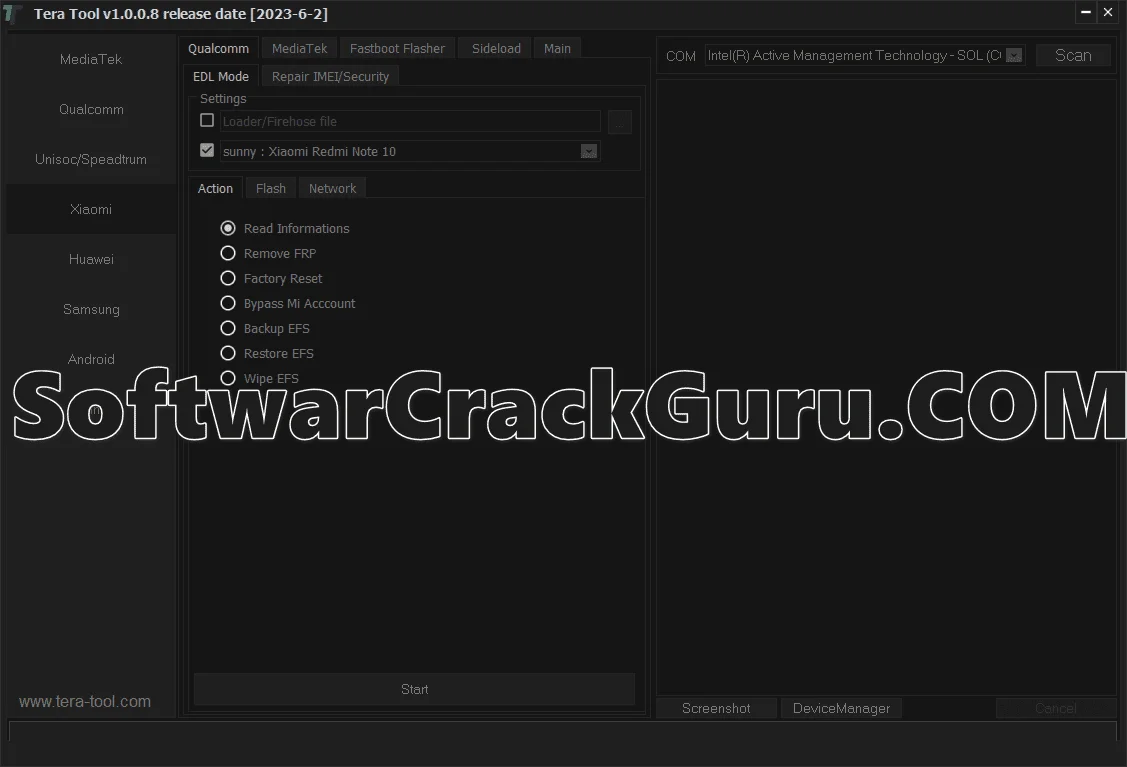The width and height of the screenshot is (1127, 767).
Task: Open the Unisoc/Speadtrum sidebar section
Action: click(91, 160)
